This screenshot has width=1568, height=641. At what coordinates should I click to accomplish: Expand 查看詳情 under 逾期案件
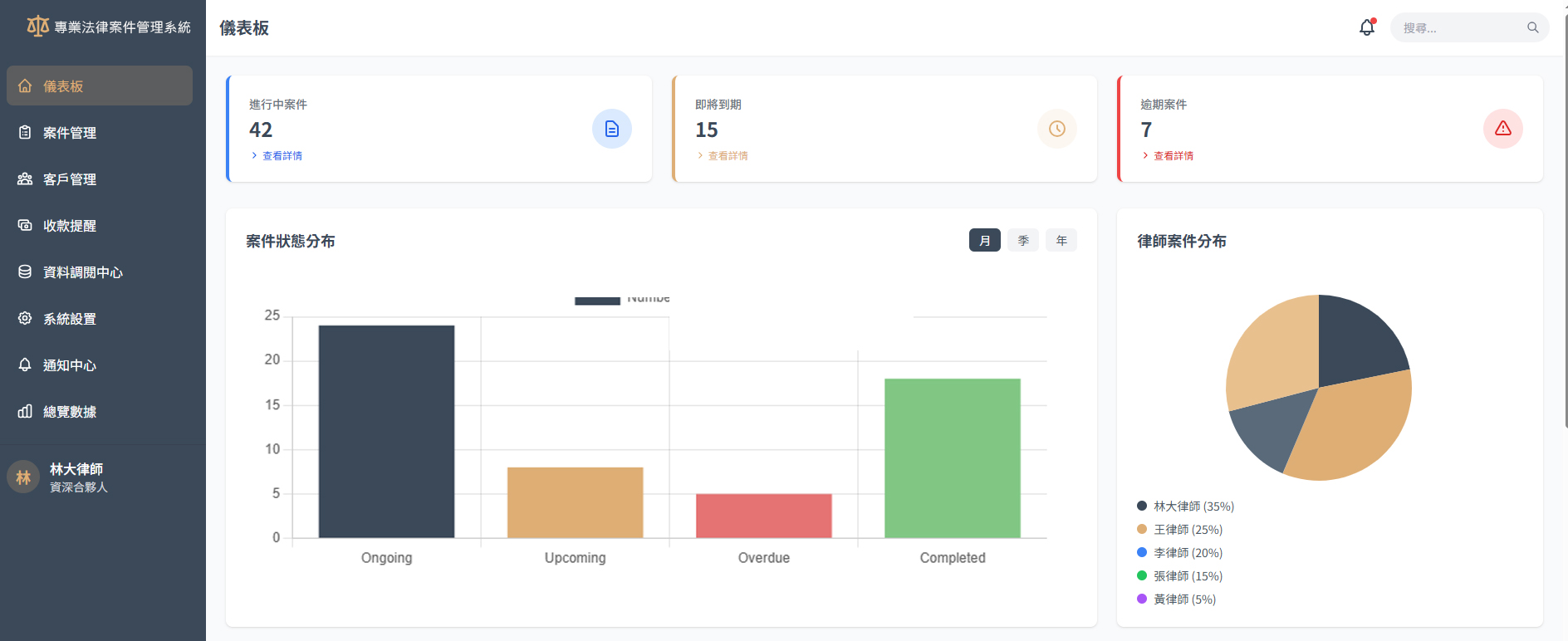(1173, 156)
